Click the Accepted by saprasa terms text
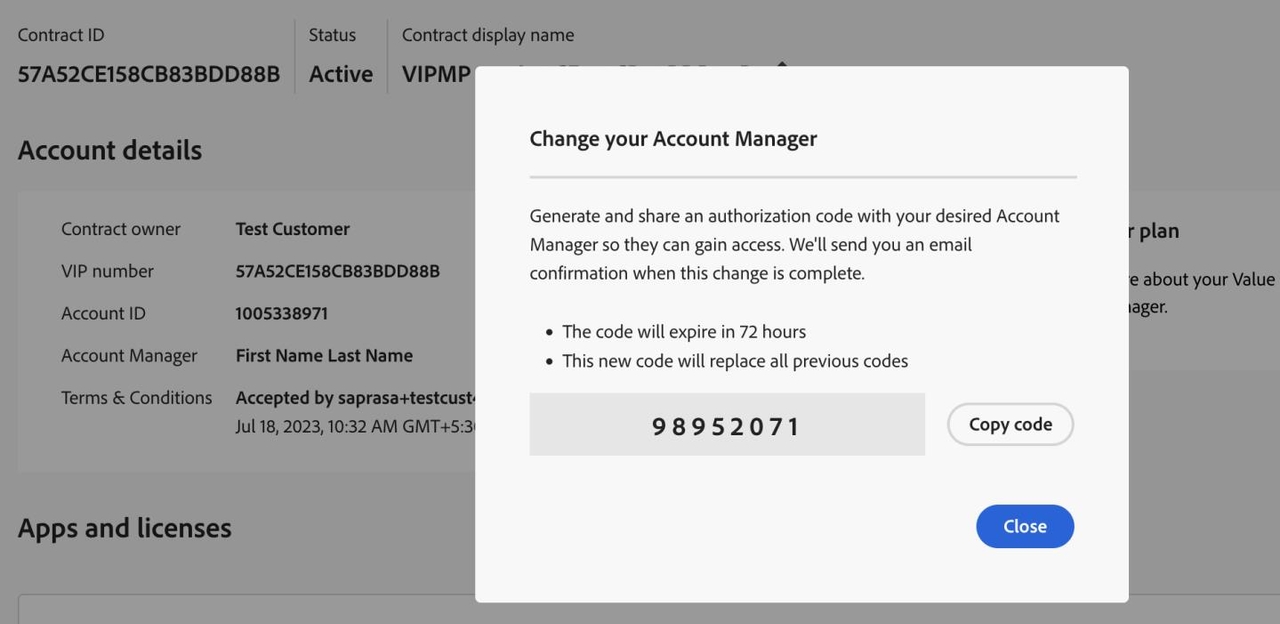This screenshot has height=624, width=1280. pos(354,397)
